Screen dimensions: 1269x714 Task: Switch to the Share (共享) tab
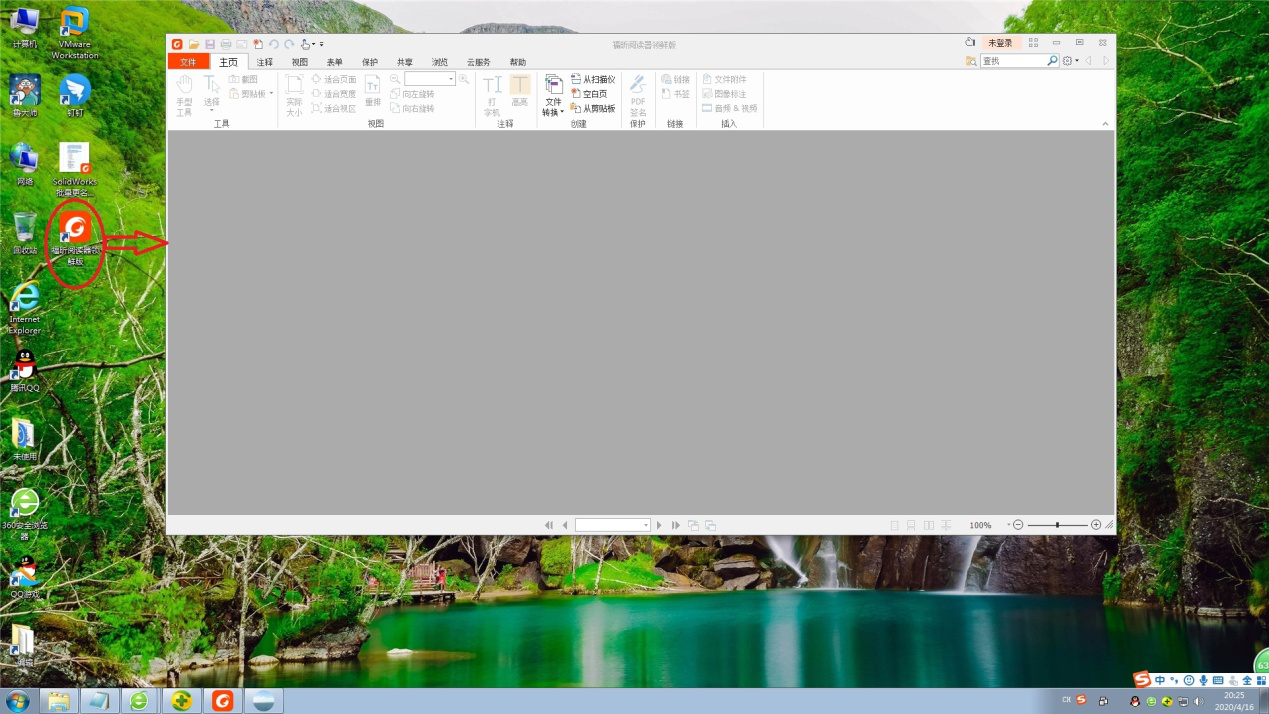coord(404,62)
